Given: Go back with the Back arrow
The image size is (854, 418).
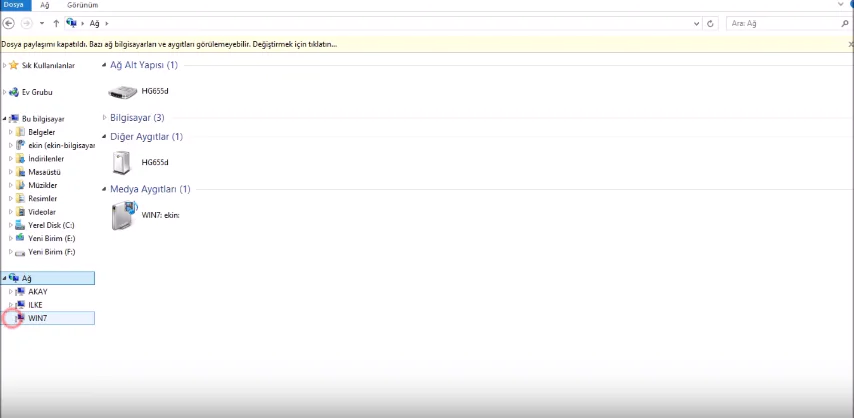Looking at the screenshot, I should tap(8, 23).
